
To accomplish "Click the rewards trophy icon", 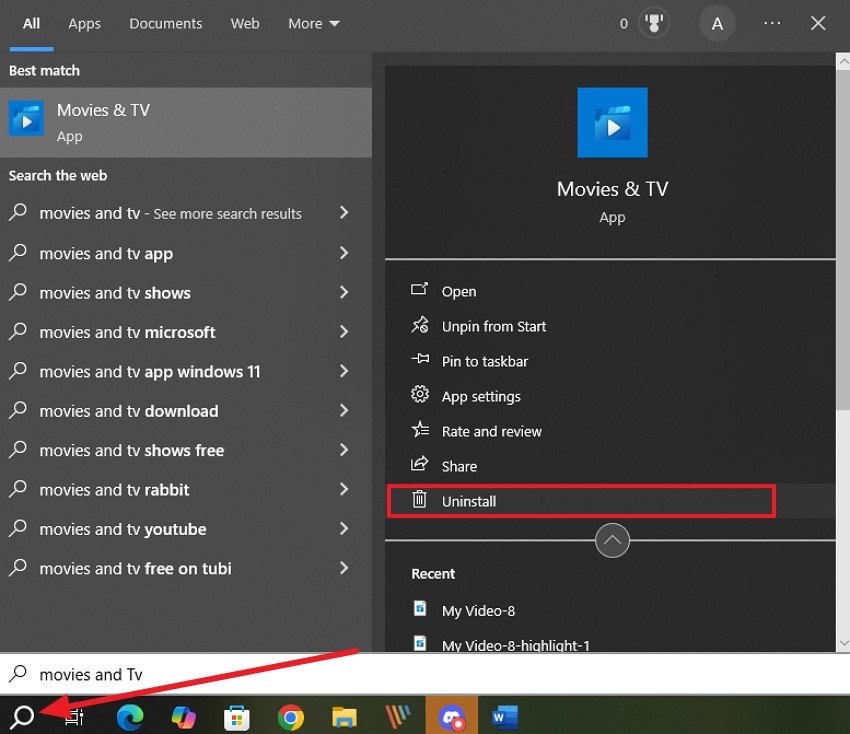I will (x=654, y=23).
